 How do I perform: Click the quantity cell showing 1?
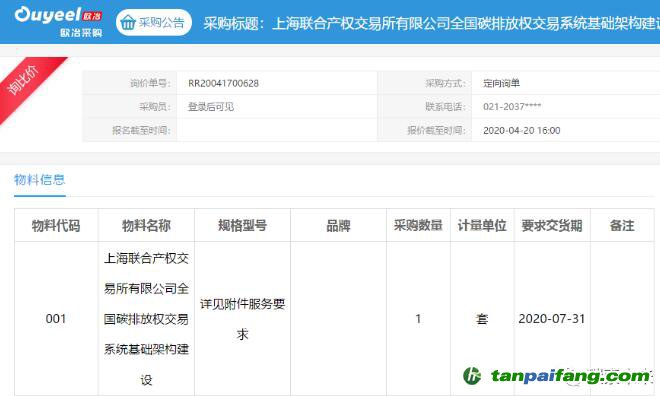coord(418,319)
